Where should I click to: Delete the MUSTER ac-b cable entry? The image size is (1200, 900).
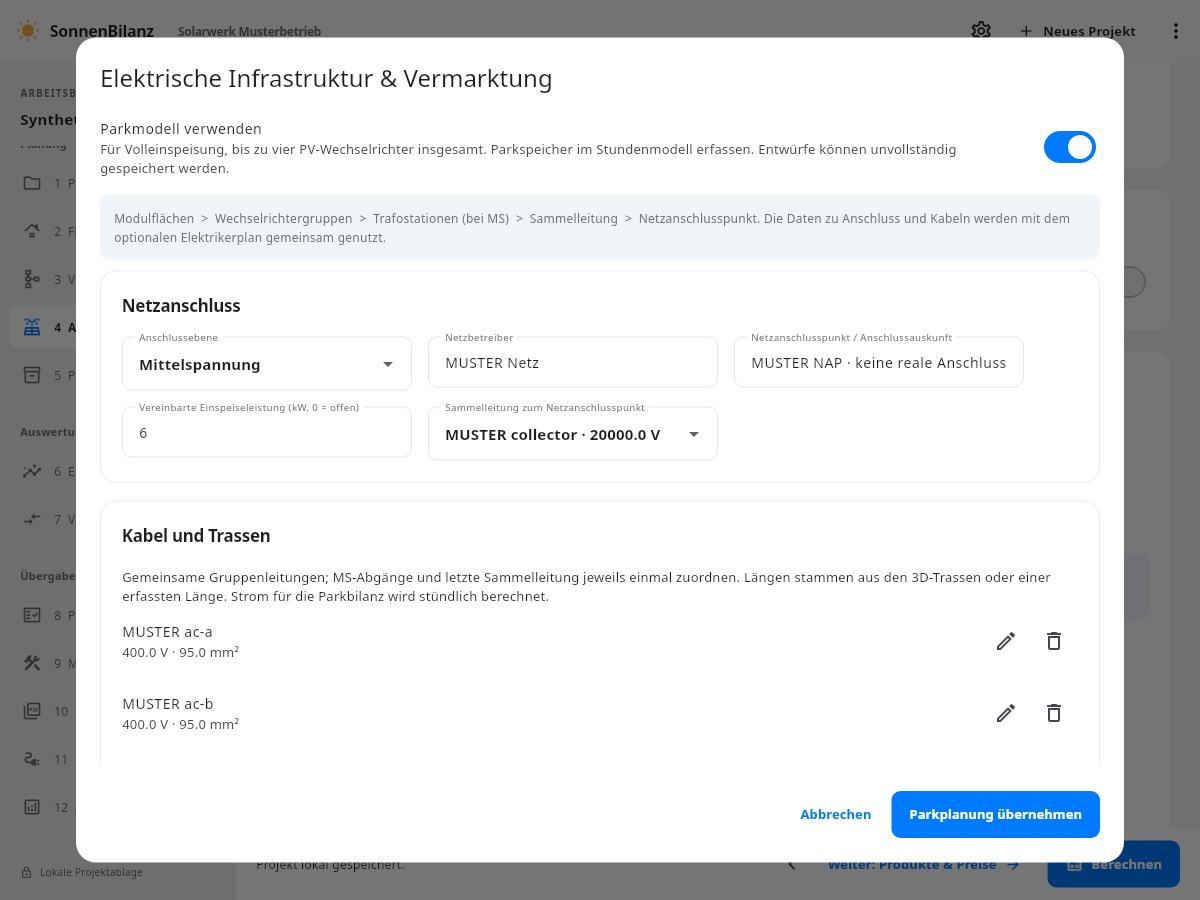click(1054, 713)
